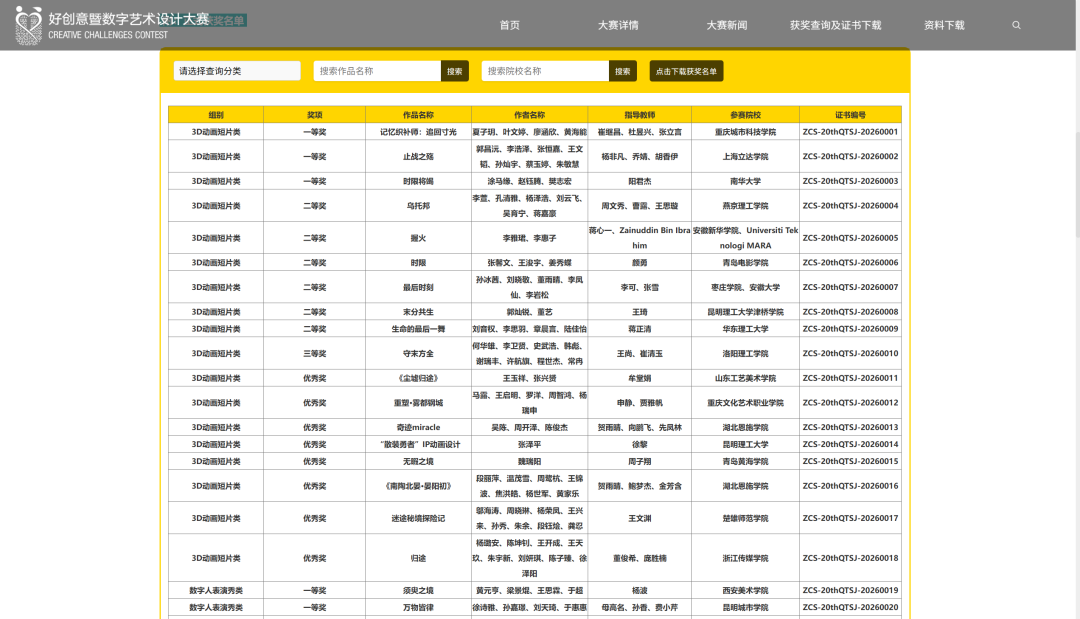
Task: Click the 奖项 column header
Action: [315, 115]
